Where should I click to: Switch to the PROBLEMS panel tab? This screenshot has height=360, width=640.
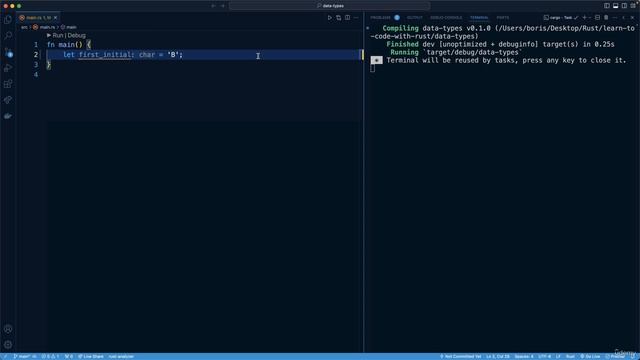(x=380, y=18)
